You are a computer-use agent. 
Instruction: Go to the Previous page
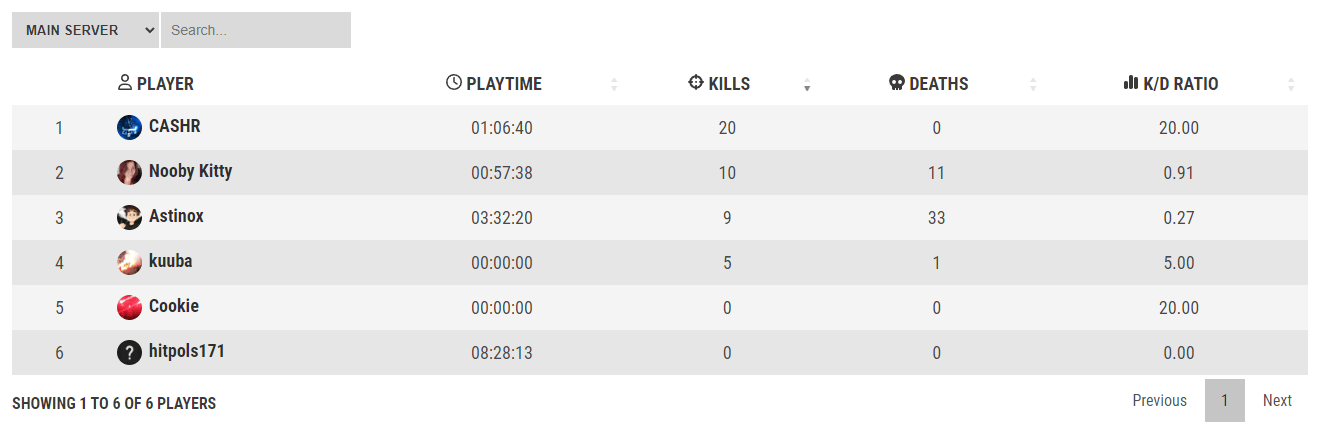tap(1160, 400)
